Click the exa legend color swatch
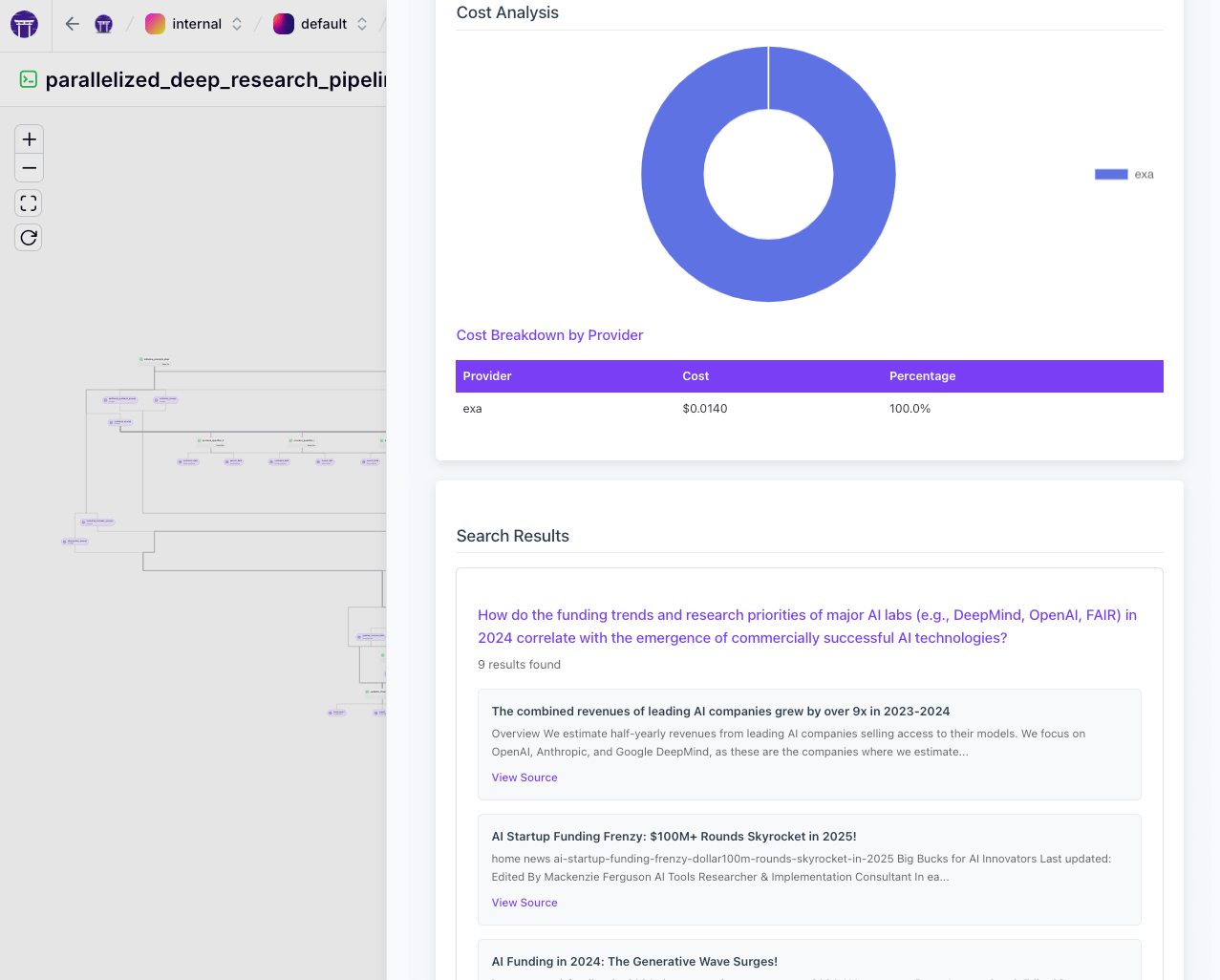 click(1111, 175)
